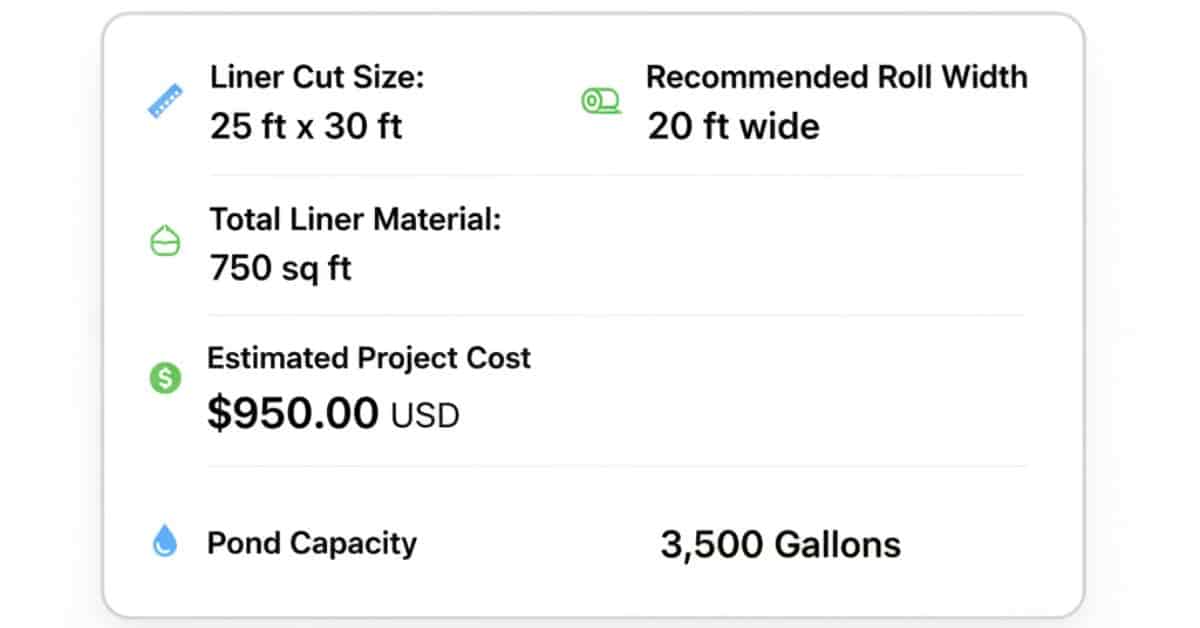Click the Estimated Project Cost heading
Viewport: 1200px width, 628px height.
tap(369, 359)
